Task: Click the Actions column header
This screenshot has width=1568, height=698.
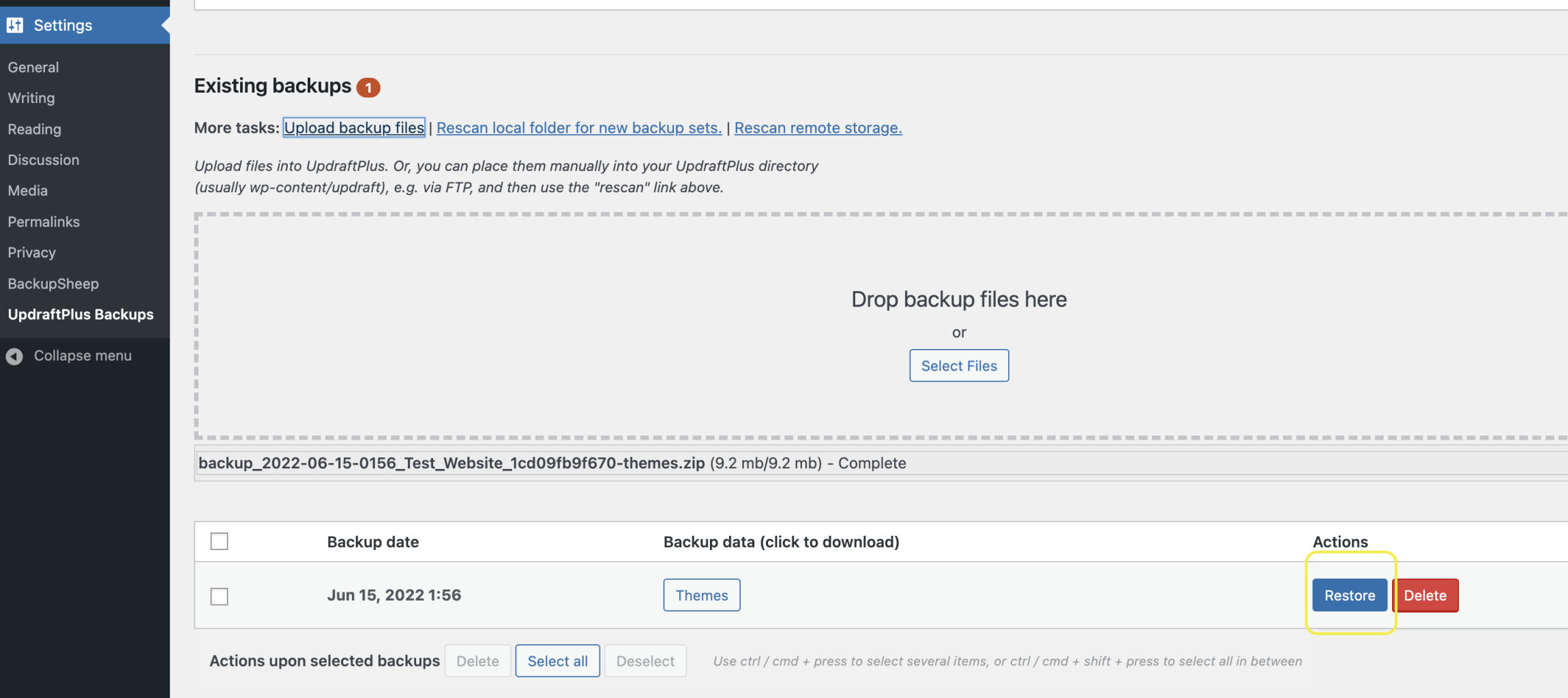Action: tap(1340, 542)
